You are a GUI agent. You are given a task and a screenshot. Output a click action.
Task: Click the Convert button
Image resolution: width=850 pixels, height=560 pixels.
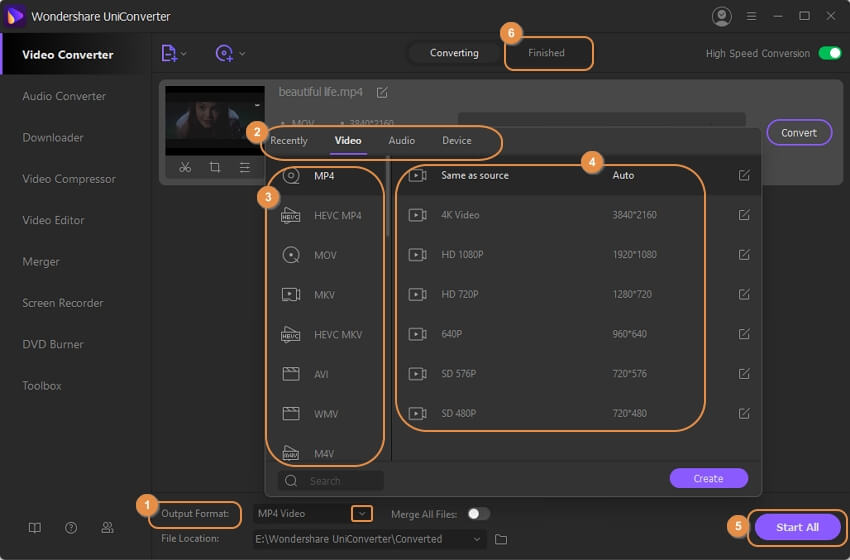point(799,133)
